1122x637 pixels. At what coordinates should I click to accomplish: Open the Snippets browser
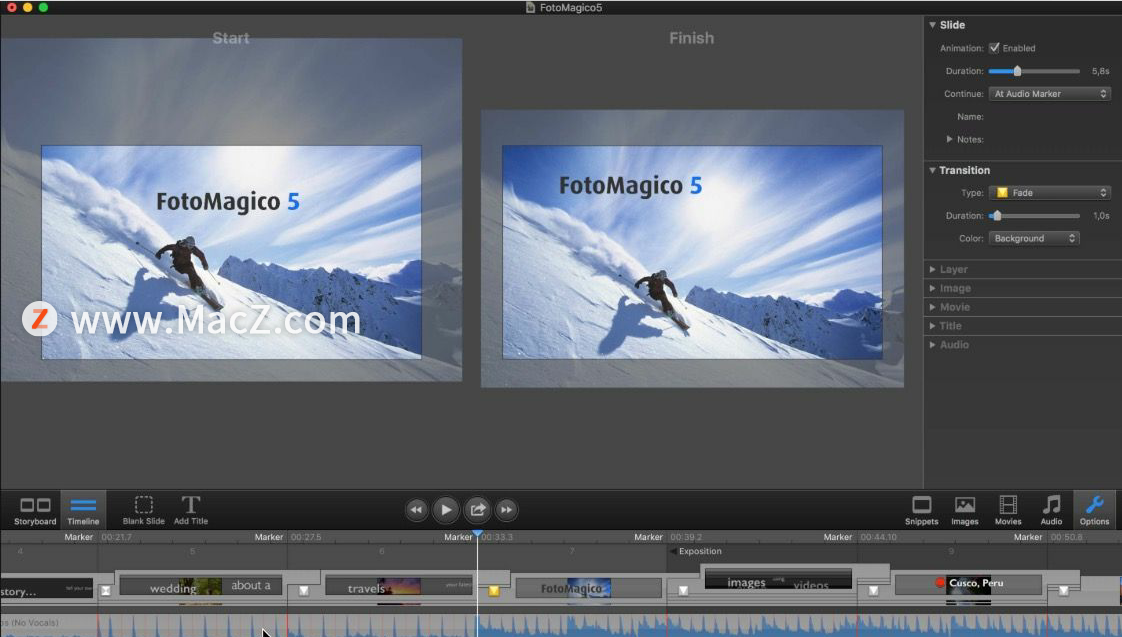point(922,511)
